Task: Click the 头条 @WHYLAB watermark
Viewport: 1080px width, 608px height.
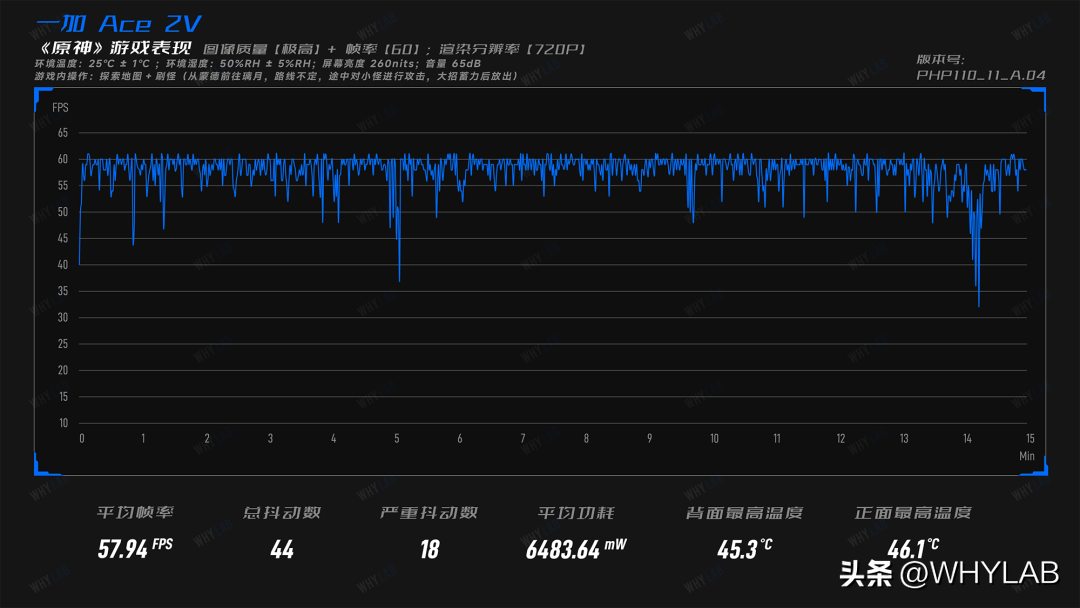Action: click(949, 573)
